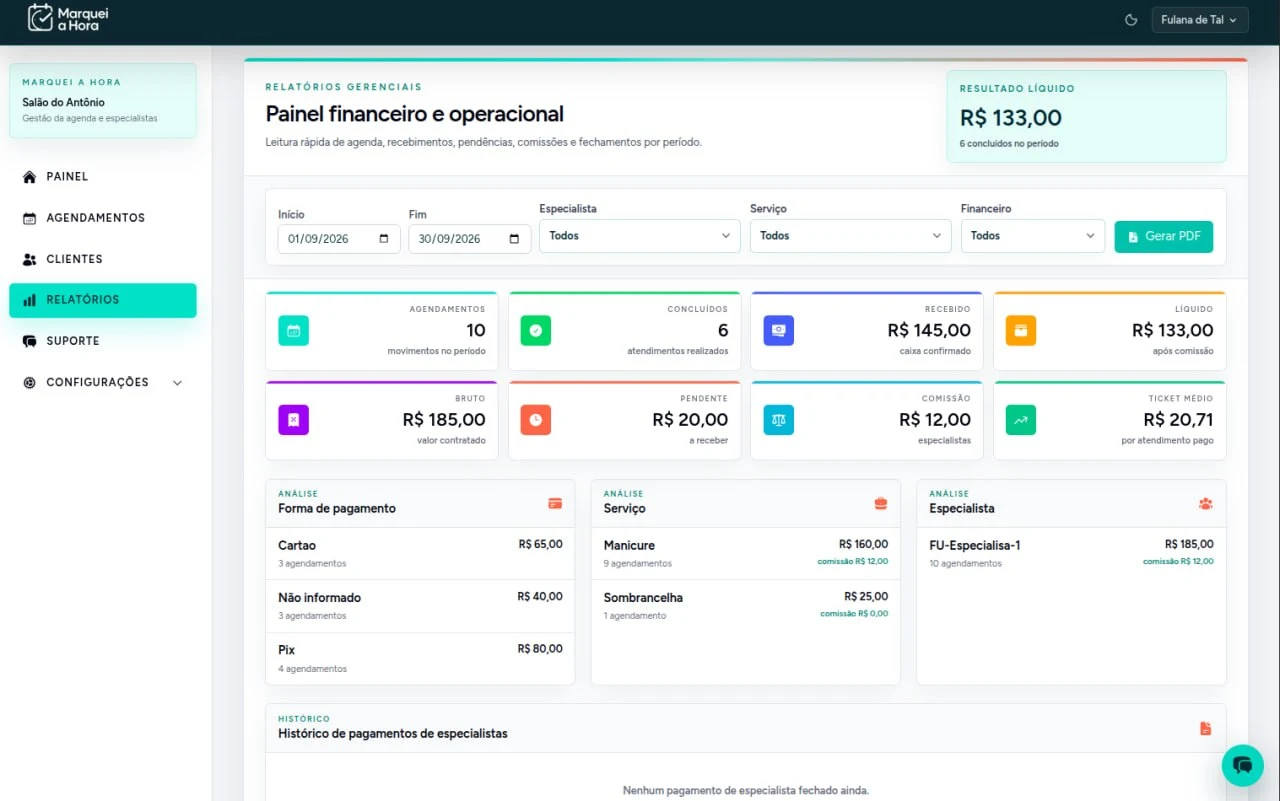Image resolution: width=1280 pixels, height=801 pixels.
Task: Click the Resultado Líquido R$ 133,00 card
Action: pyautogui.click(x=1086, y=116)
